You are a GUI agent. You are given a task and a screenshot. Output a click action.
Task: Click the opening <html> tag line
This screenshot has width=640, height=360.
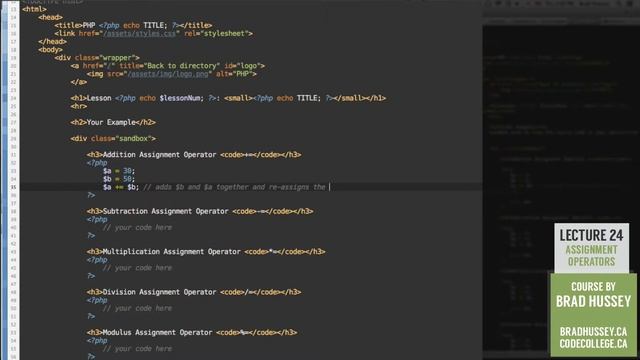point(34,9)
